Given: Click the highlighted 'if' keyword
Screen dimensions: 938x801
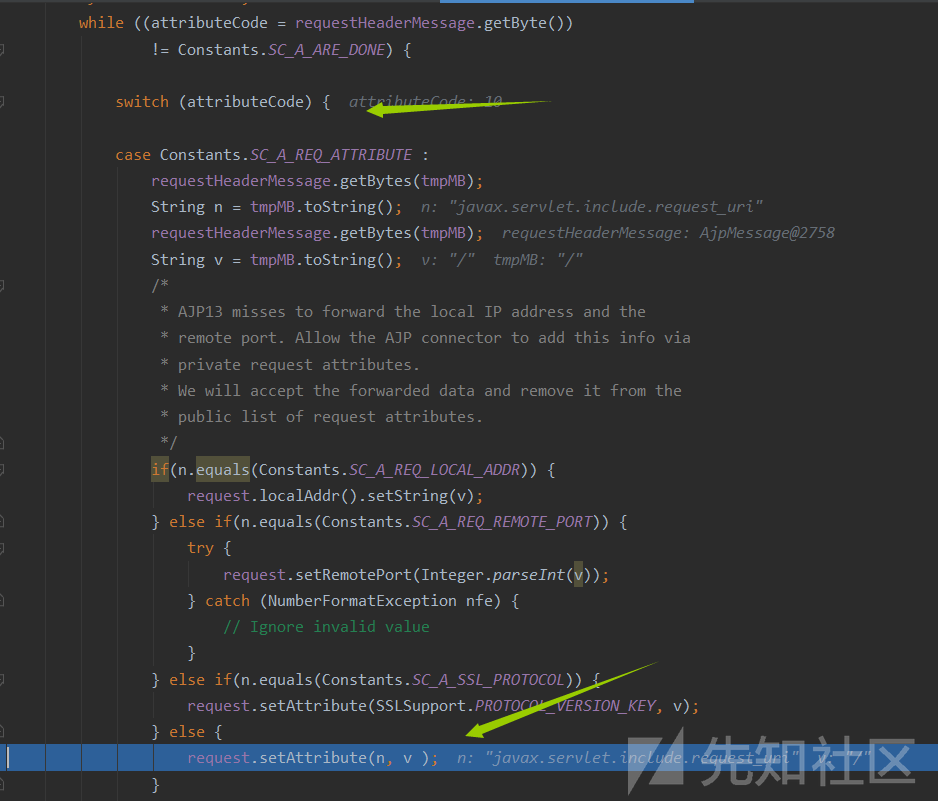Looking at the screenshot, I should coord(160,470).
